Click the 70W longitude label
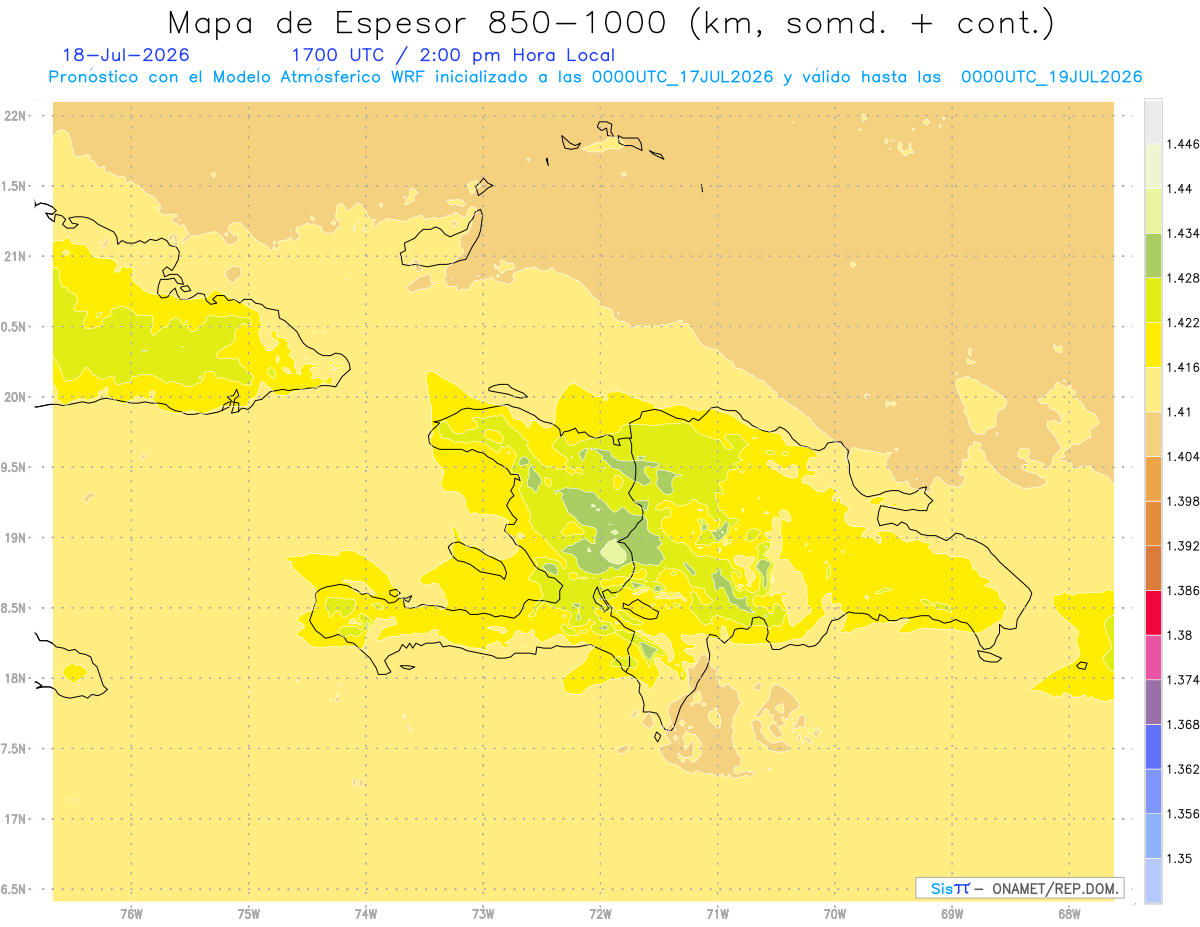Viewport: 1200px width, 927px height. click(x=835, y=913)
